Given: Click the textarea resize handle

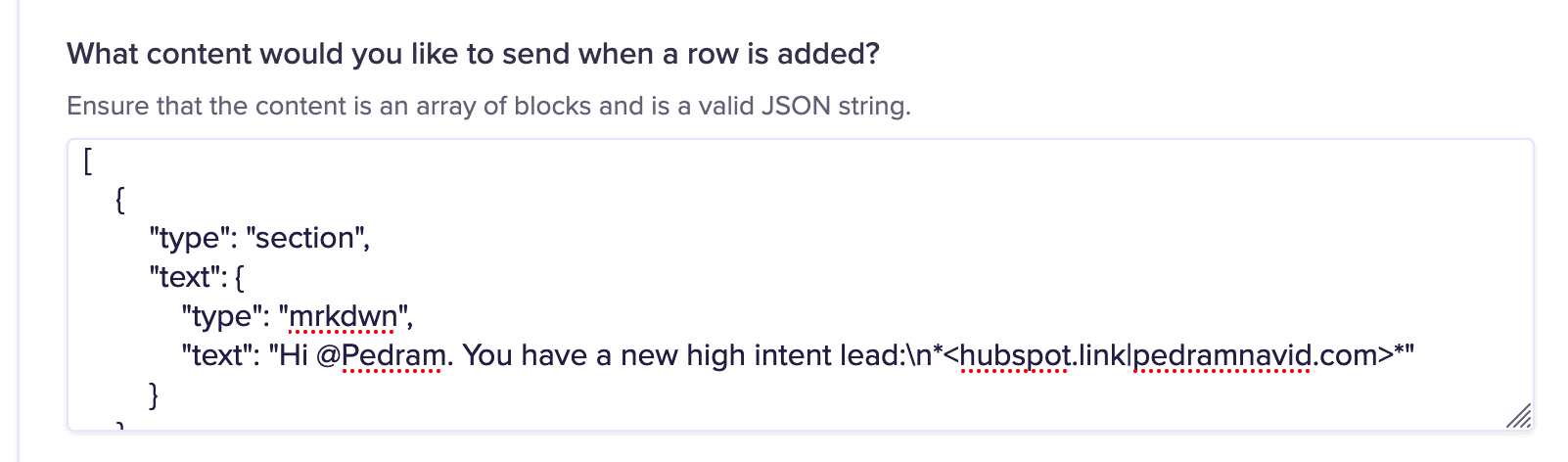Looking at the screenshot, I should [1518, 416].
